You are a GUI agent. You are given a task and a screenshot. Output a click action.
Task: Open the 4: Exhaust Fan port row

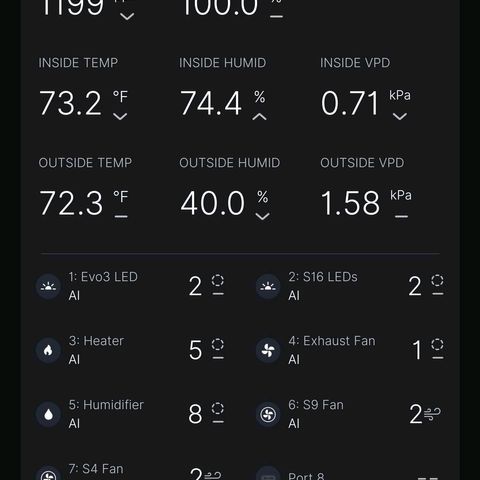(350, 350)
